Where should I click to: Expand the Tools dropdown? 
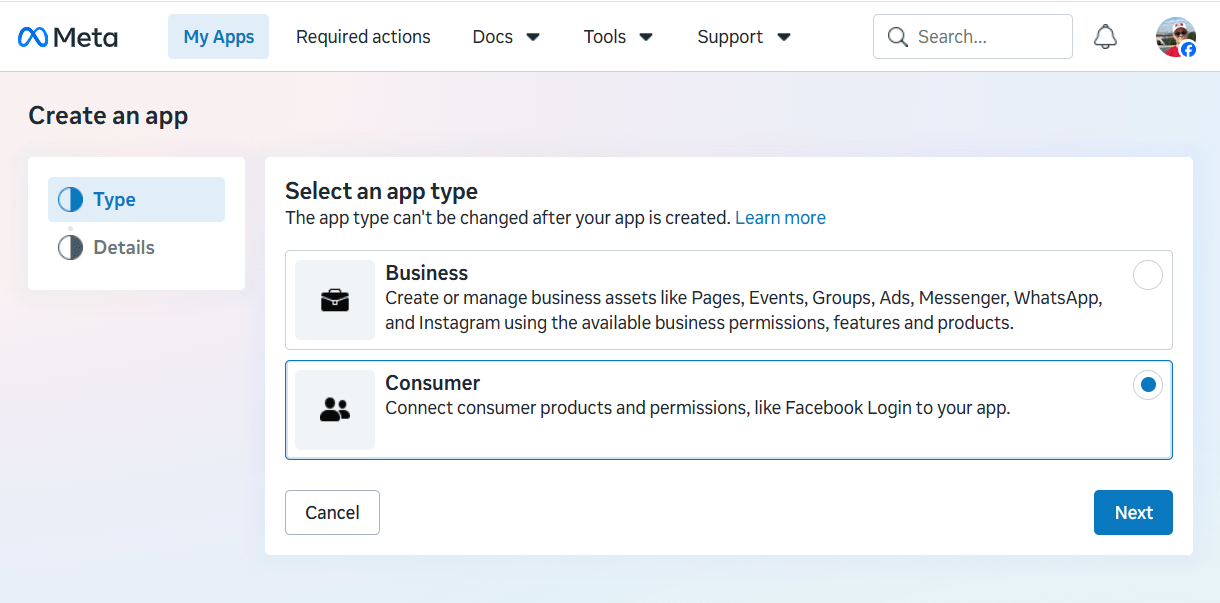coord(618,37)
